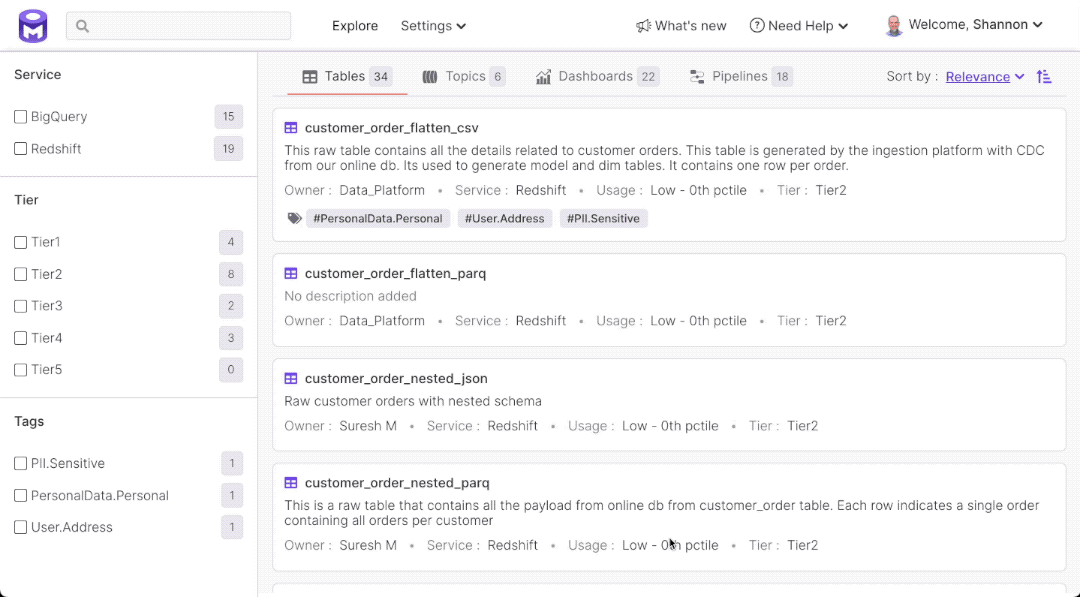Enable the BigQuery service filter checkbox
The image size is (1080, 597).
point(18,116)
